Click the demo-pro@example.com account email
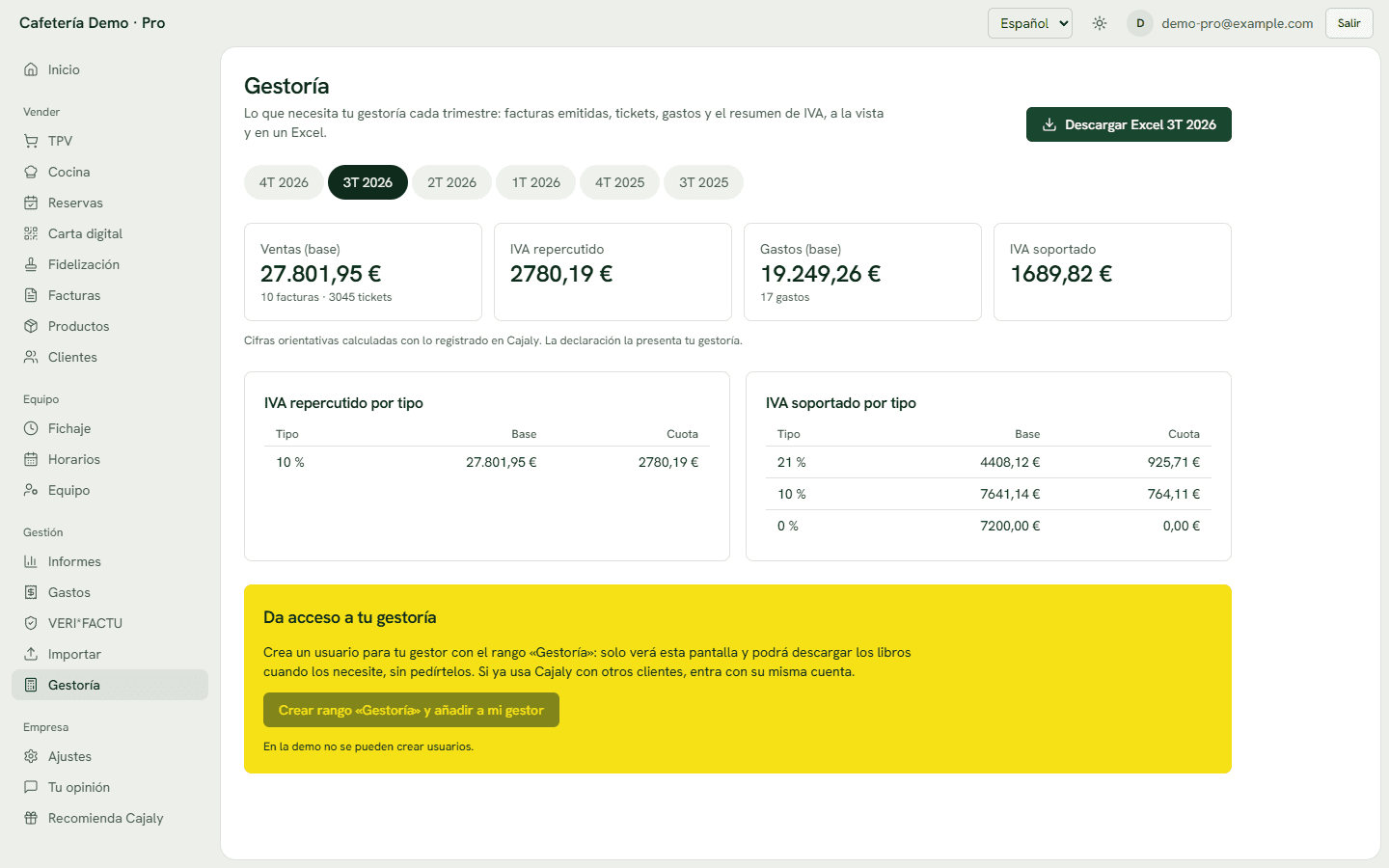Screen dimensions: 1389x868 (1238, 23)
